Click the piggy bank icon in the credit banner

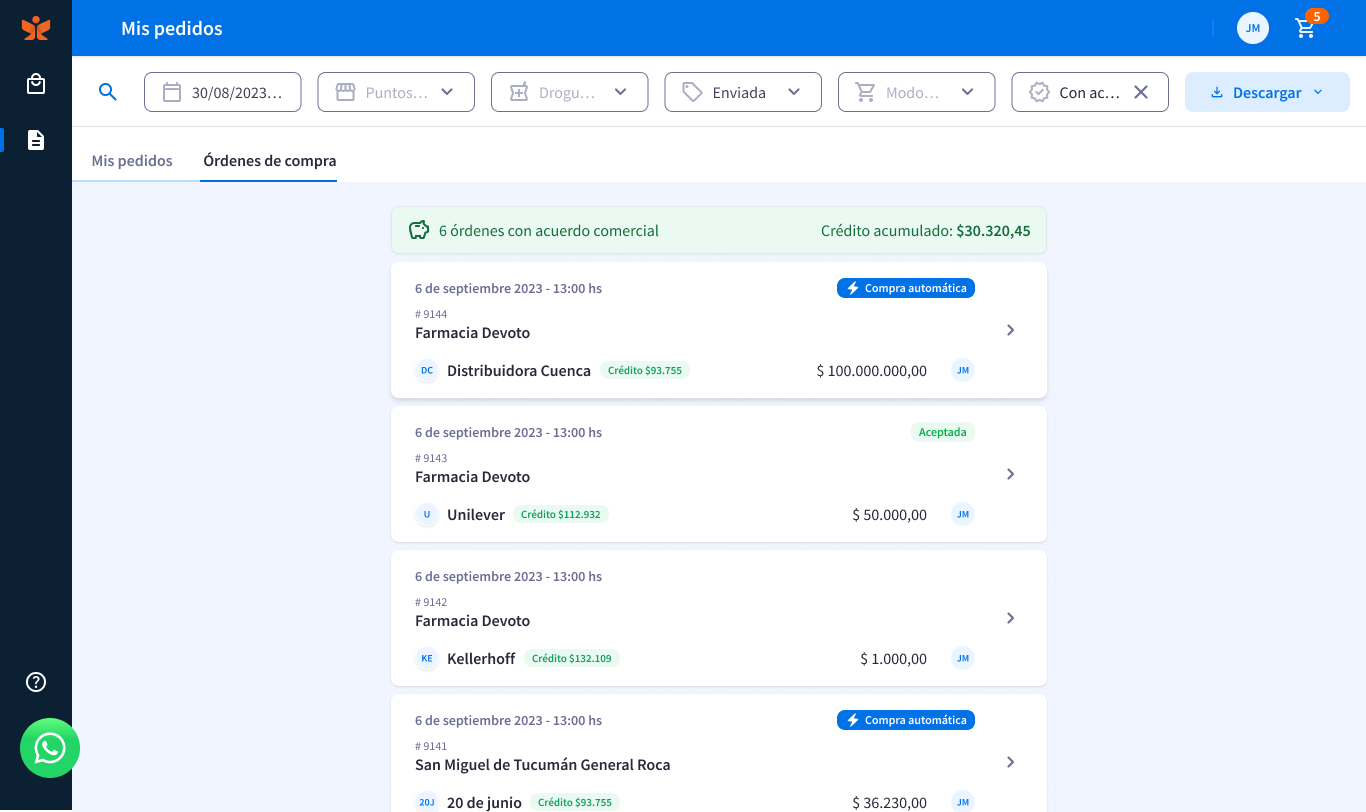[419, 231]
